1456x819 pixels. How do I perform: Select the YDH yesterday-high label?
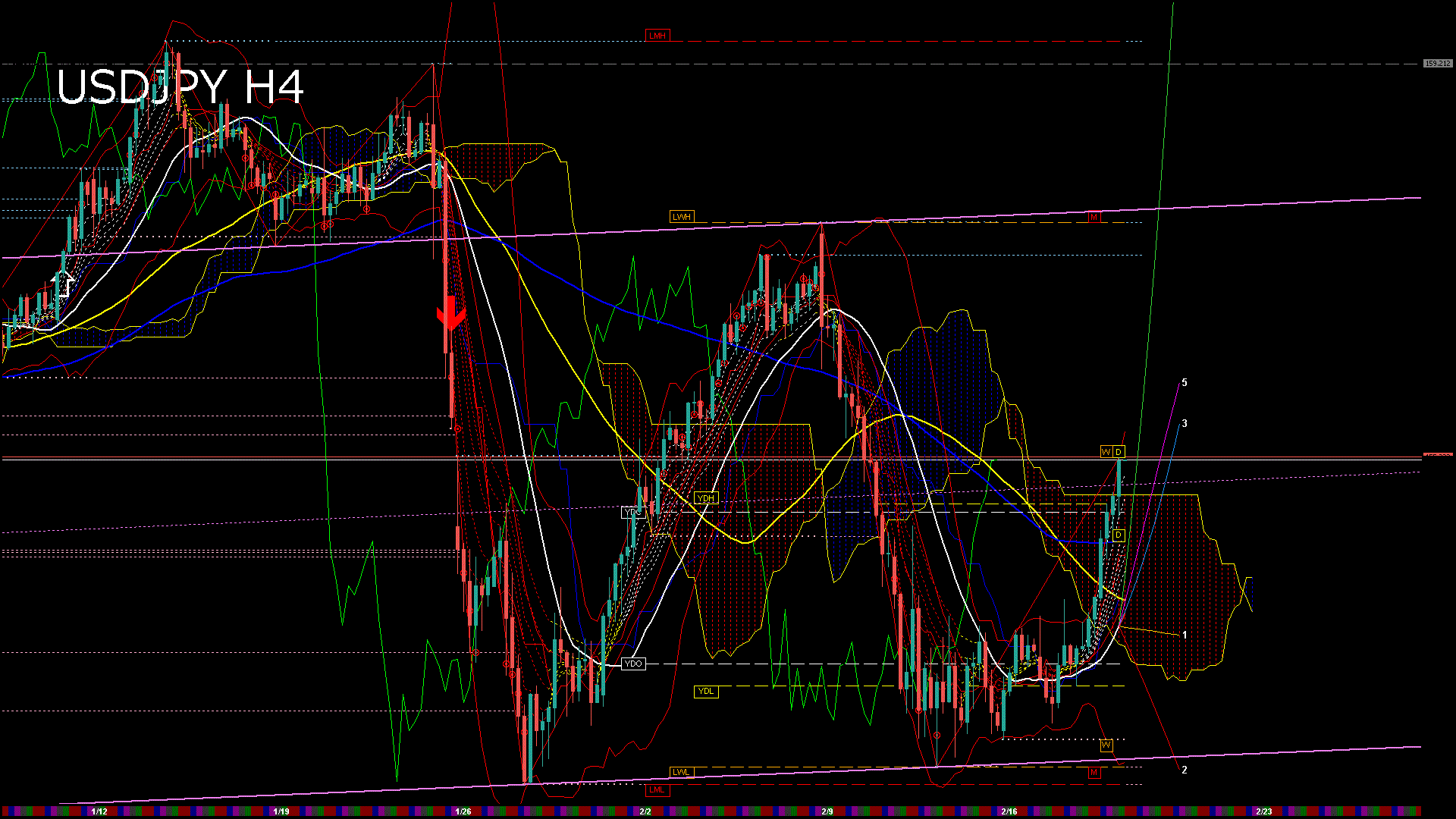coord(708,497)
